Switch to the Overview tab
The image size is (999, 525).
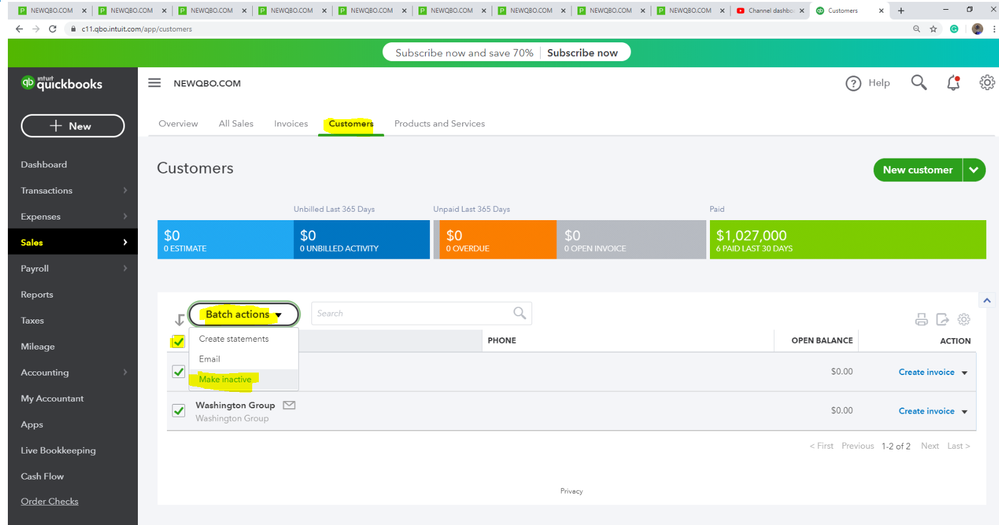(178, 124)
